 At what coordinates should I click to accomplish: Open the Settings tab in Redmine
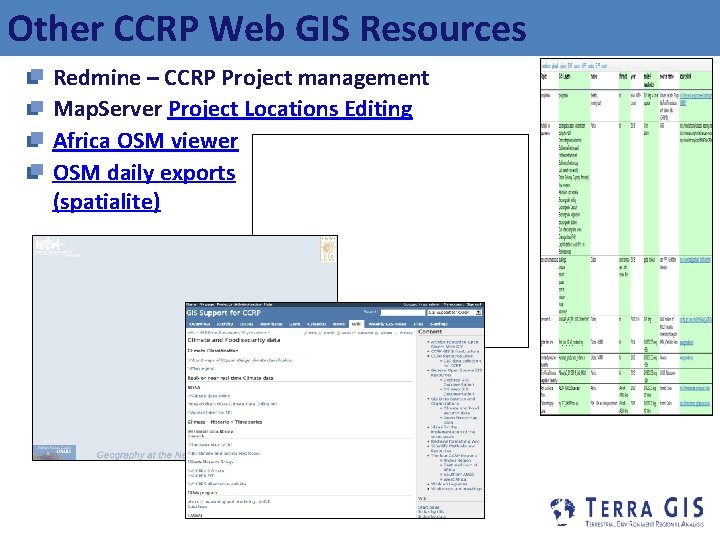[x=439, y=324]
